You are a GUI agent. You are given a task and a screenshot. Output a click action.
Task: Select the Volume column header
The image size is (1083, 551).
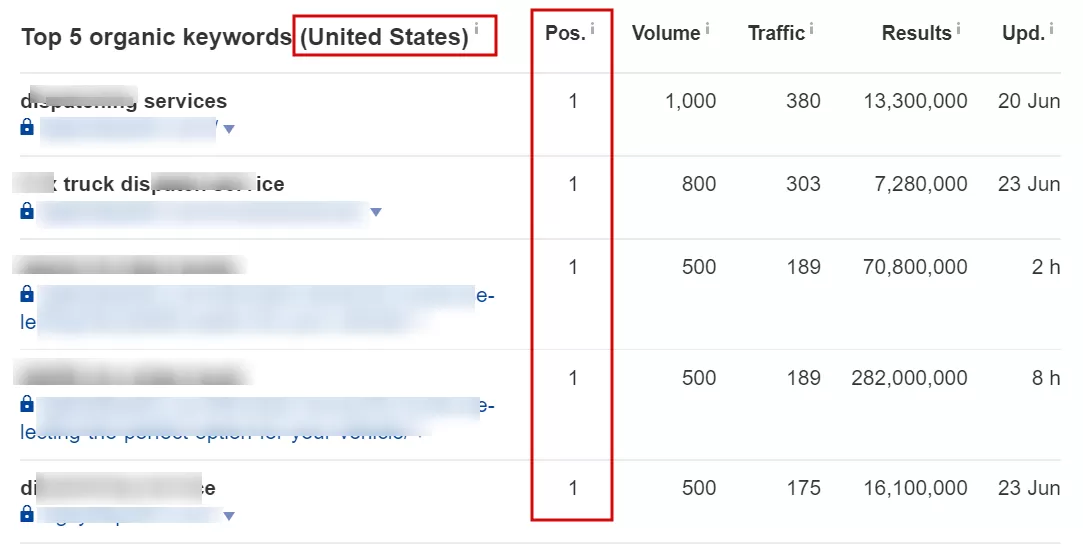[666, 33]
